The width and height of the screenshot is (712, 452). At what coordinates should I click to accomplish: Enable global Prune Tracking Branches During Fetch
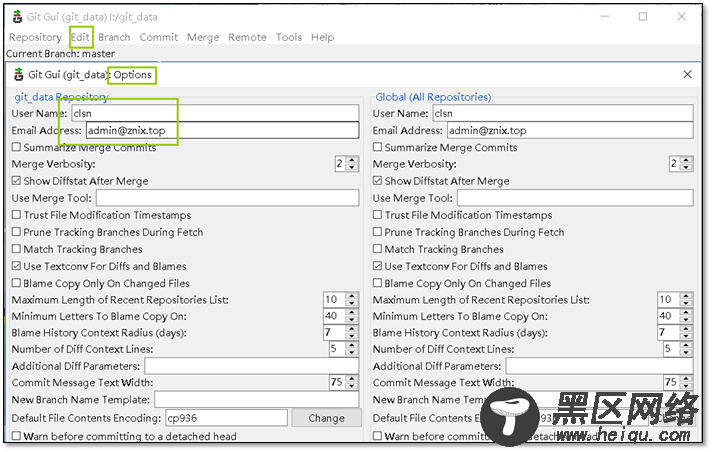click(377, 232)
